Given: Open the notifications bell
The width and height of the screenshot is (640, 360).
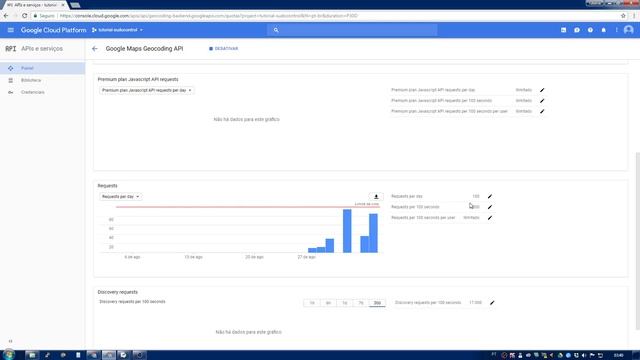Looking at the screenshot, I should click(x=604, y=30).
